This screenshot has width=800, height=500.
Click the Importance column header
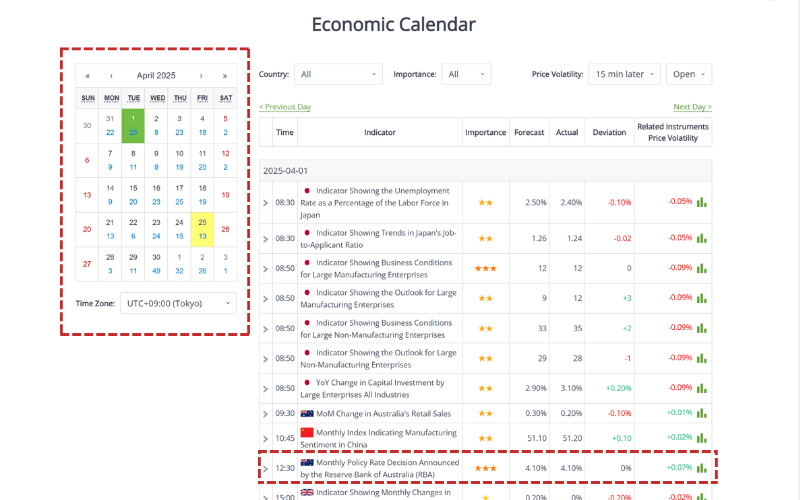pyautogui.click(x=485, y=132)
